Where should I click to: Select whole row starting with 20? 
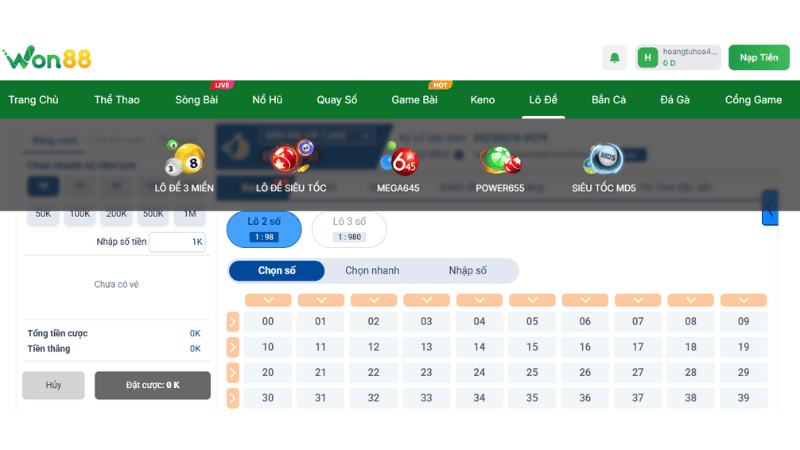[233, 372]
